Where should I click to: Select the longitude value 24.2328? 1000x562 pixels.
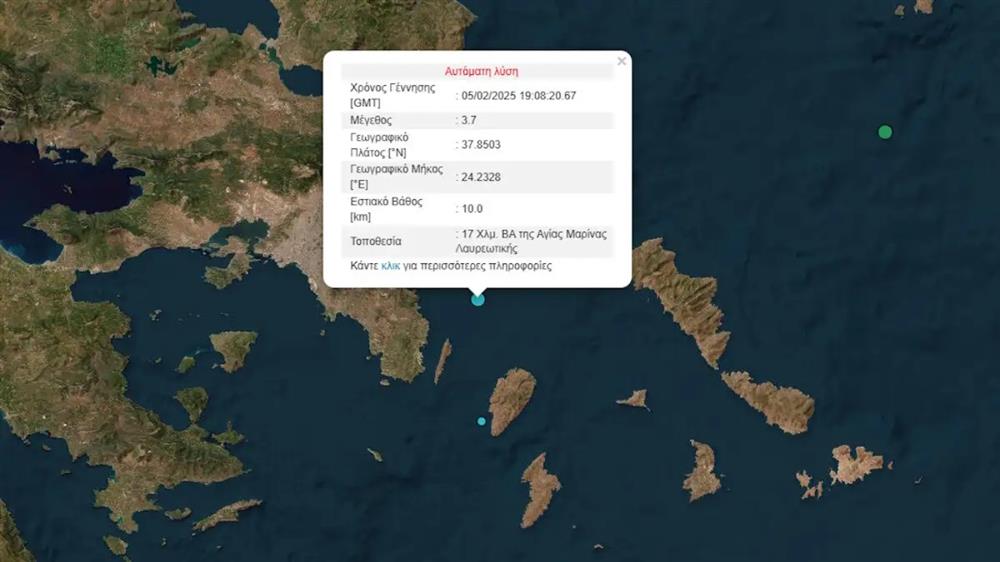pyautogui.click(x=481, y=177)
